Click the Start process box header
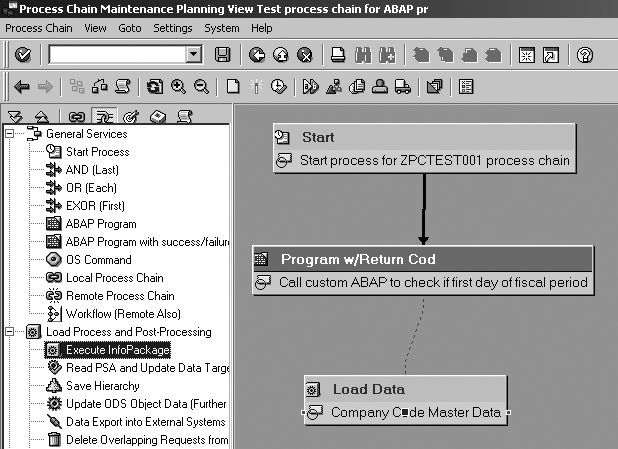This screenshot has width=618, height=449. pos(424,138)
